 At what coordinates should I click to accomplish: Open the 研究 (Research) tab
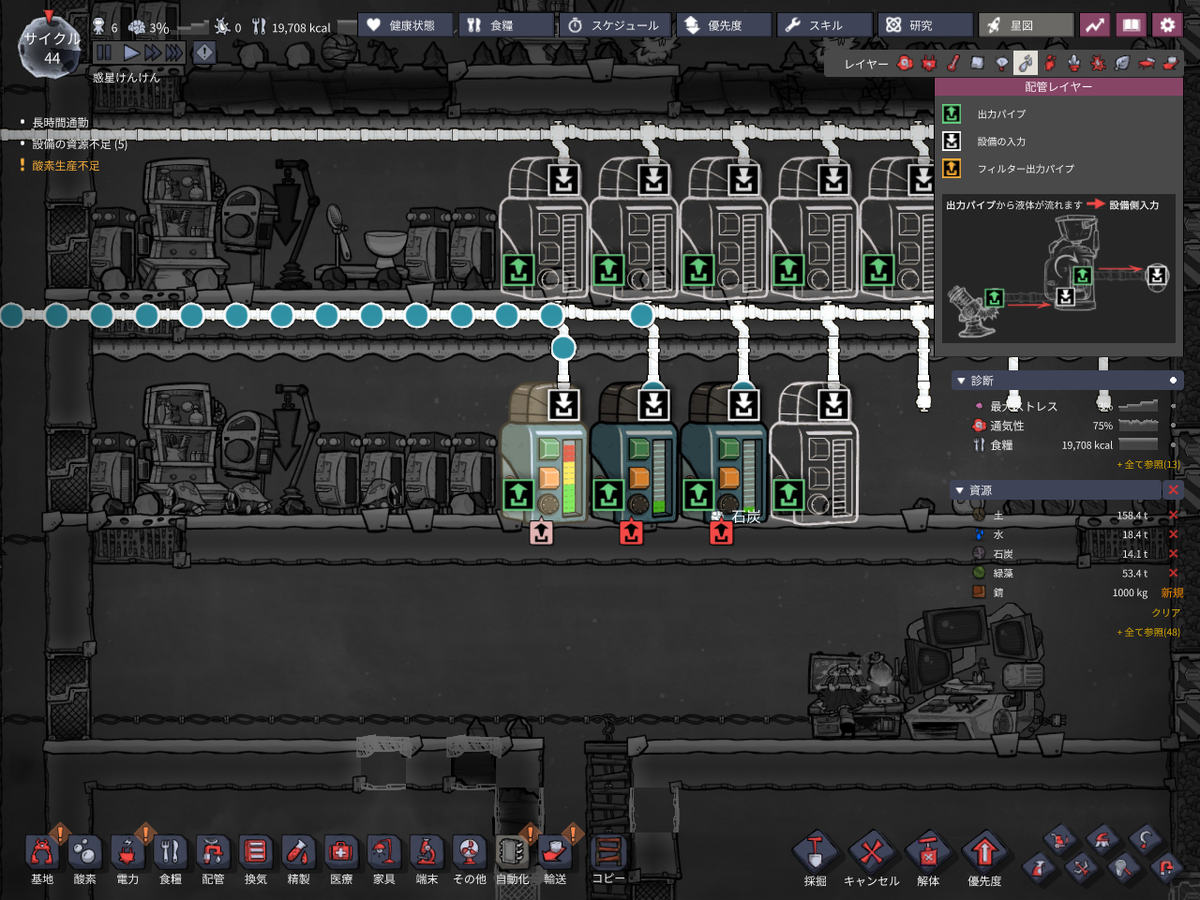point(925,25)
